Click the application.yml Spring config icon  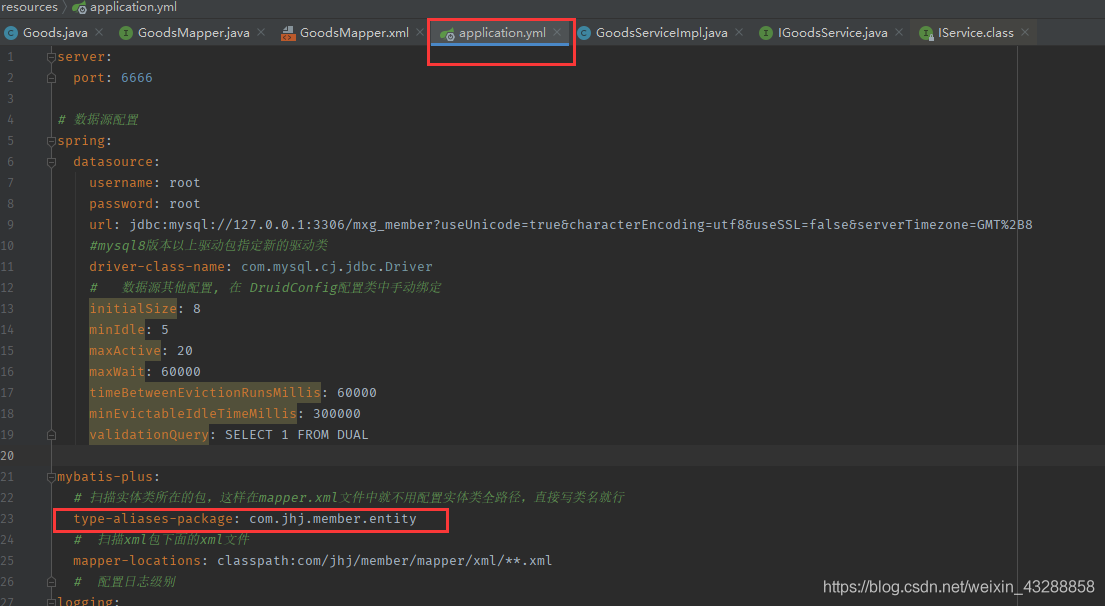(x=447, y=33)
